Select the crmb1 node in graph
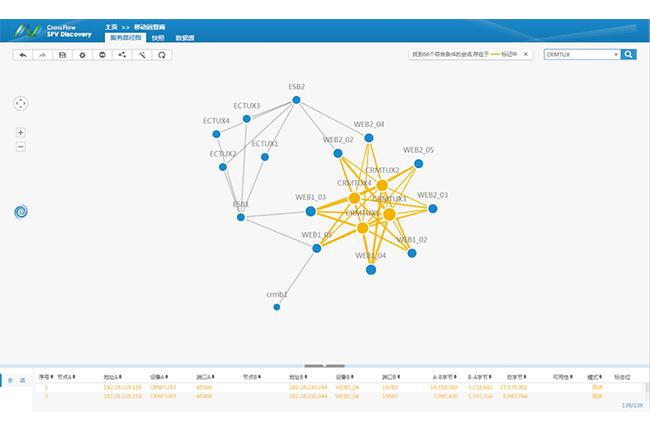Viewport: 650px width, 430px height. 277,307
